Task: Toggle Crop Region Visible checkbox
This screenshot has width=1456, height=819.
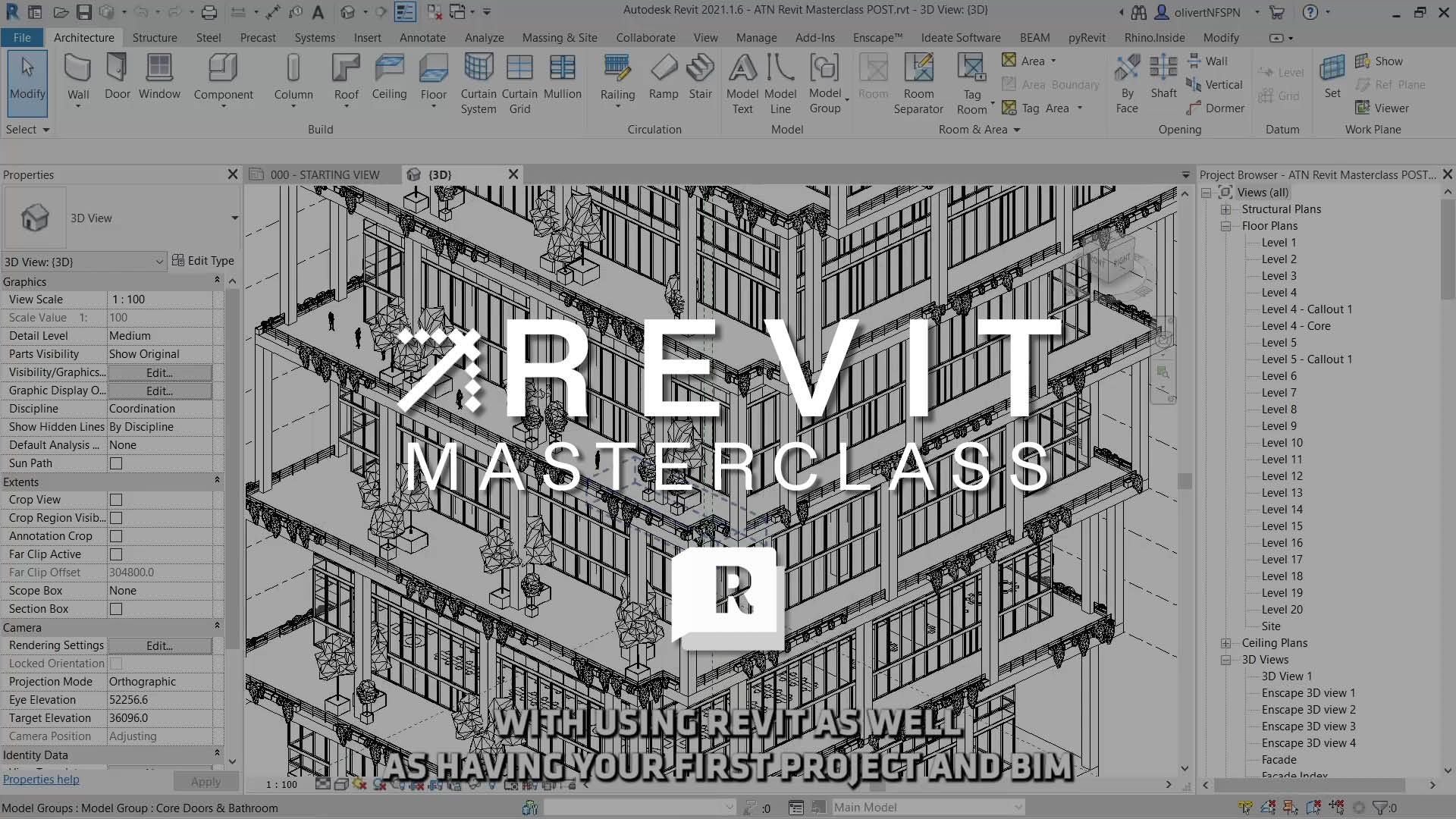Action: pos(116,518)
